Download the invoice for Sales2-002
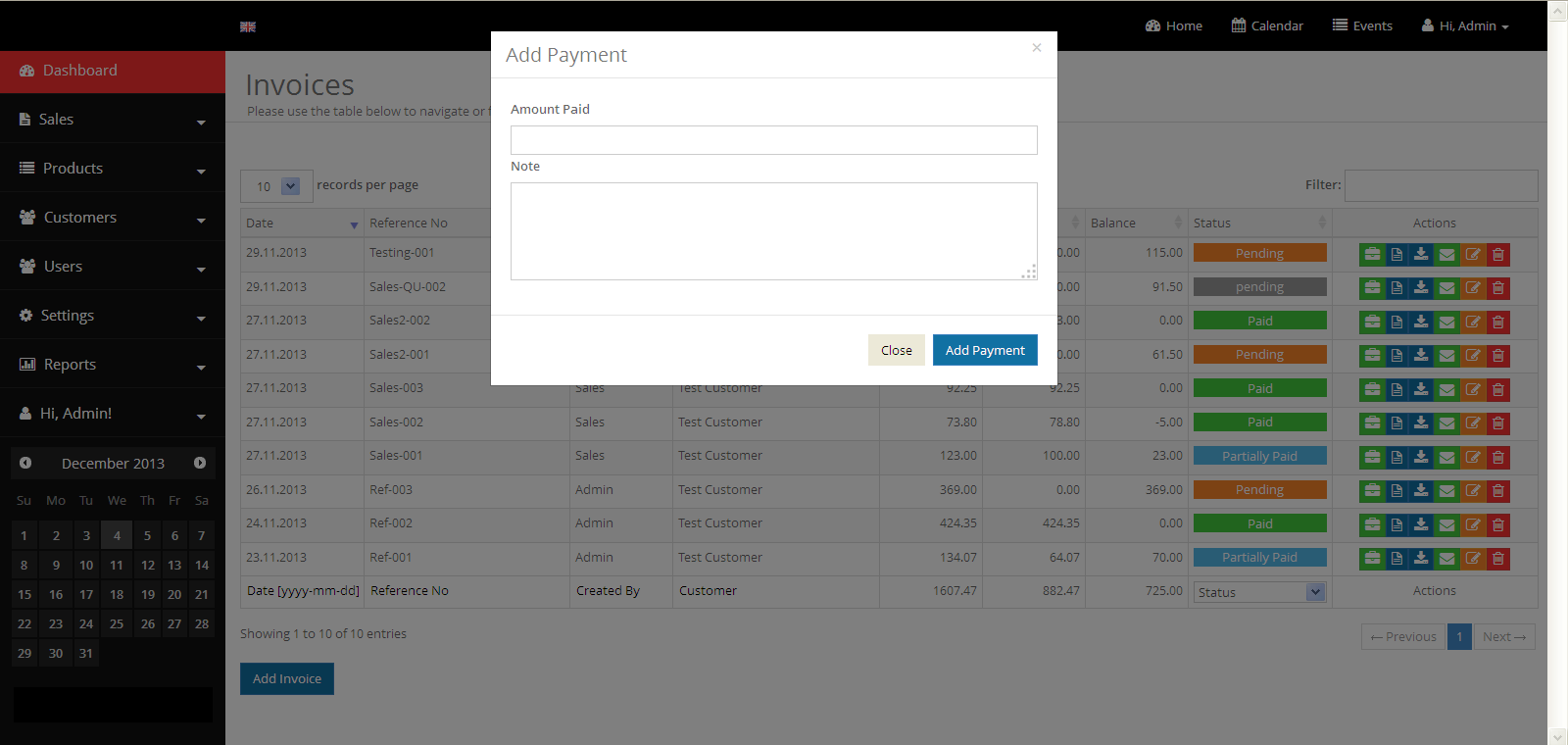The width and height of the screenshot is (1568, 745). tap(1421, 322)
